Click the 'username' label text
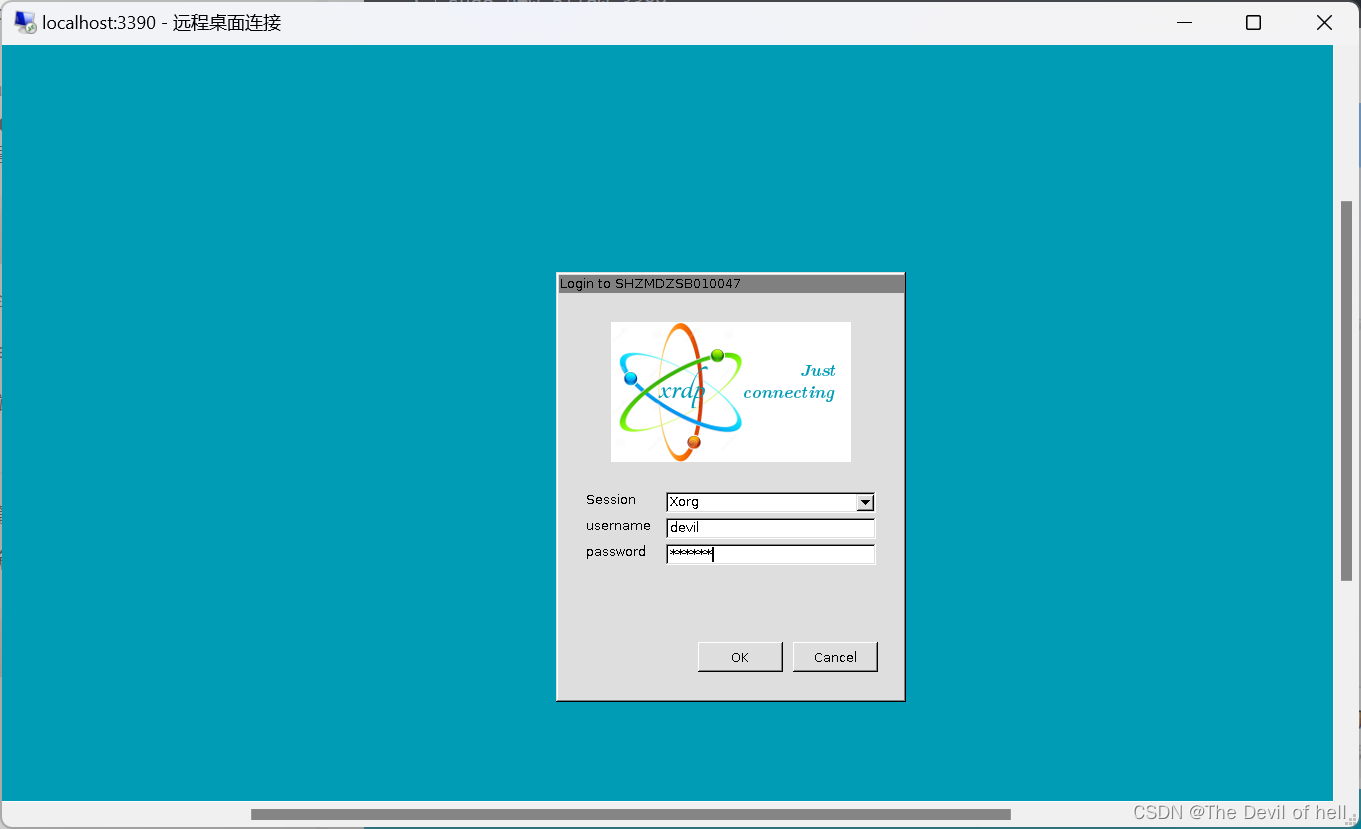This screenshot has width=1361, height=829. [x=618, y=526]
